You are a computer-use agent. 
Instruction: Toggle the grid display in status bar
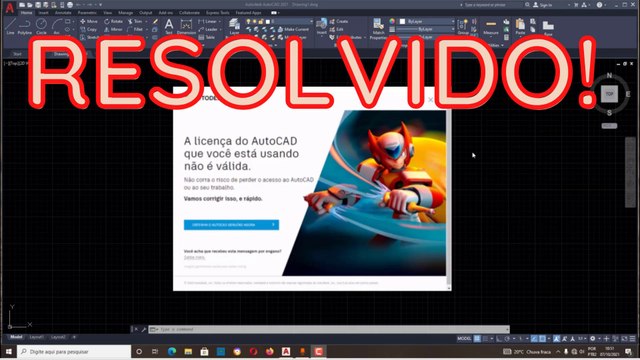477,339
